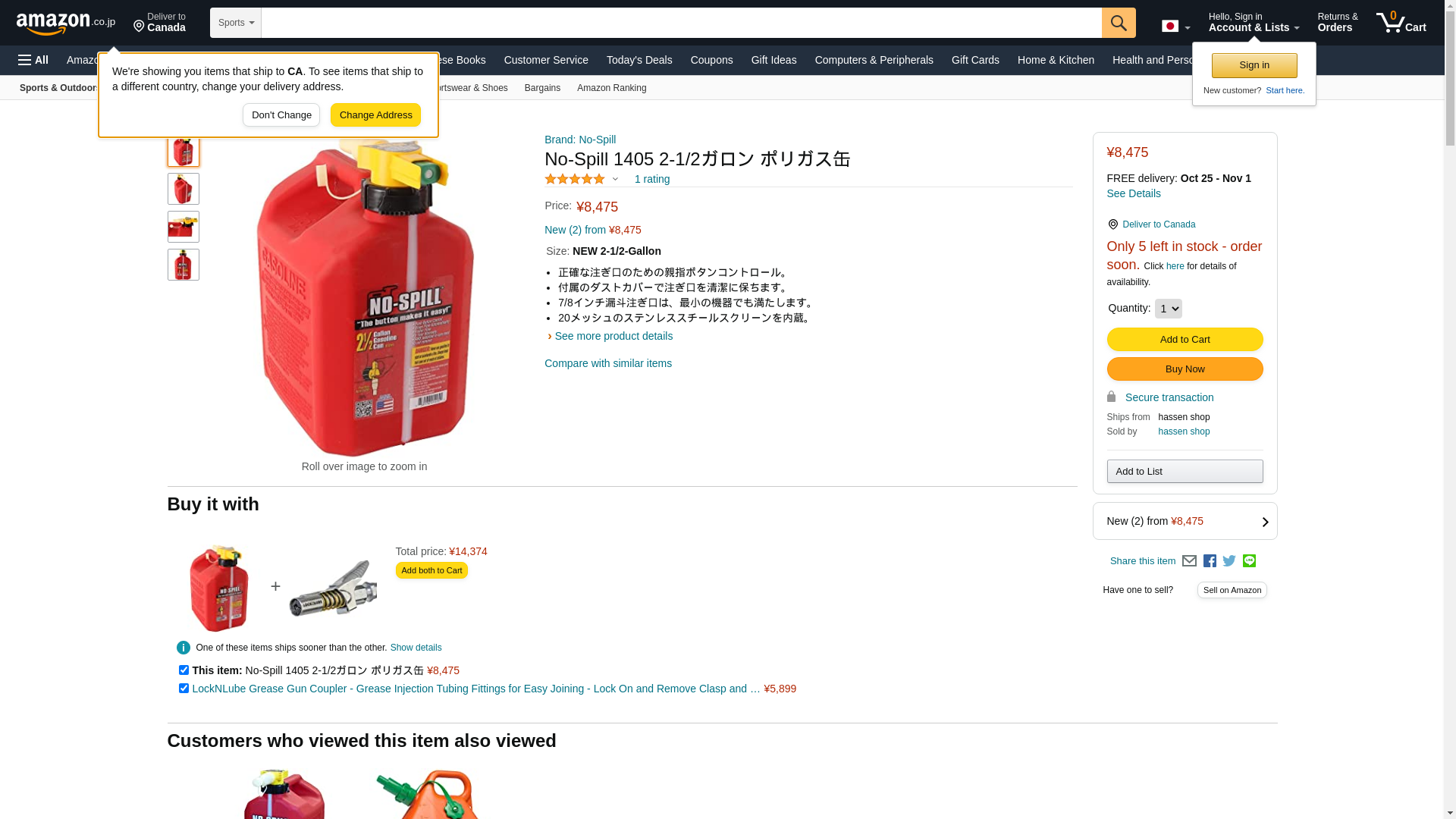Open the All hamburger menu
This screenshot has width=1456, height=819.
pos(33,60)
